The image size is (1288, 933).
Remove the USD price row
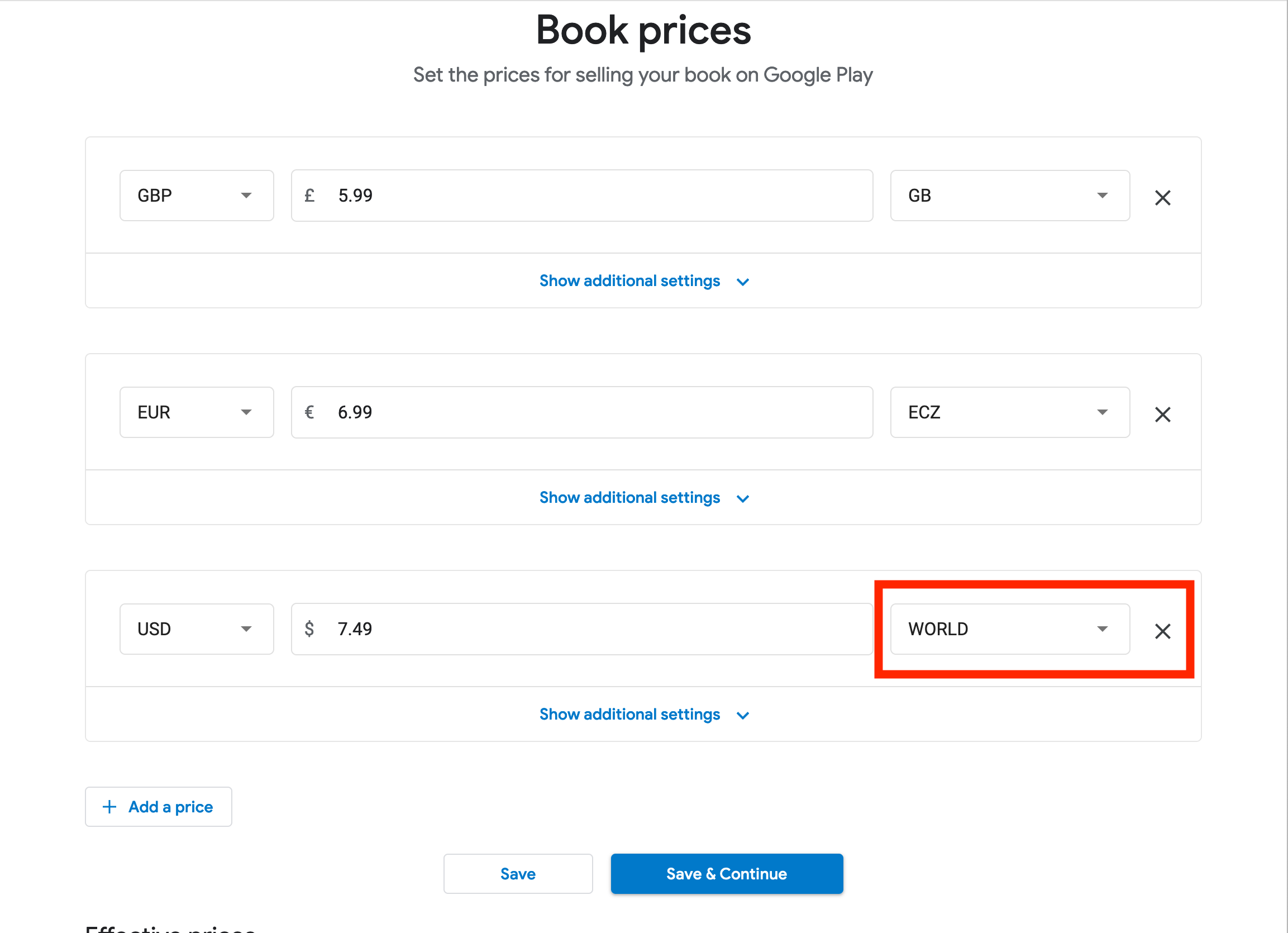click(x=1162, y=631)
